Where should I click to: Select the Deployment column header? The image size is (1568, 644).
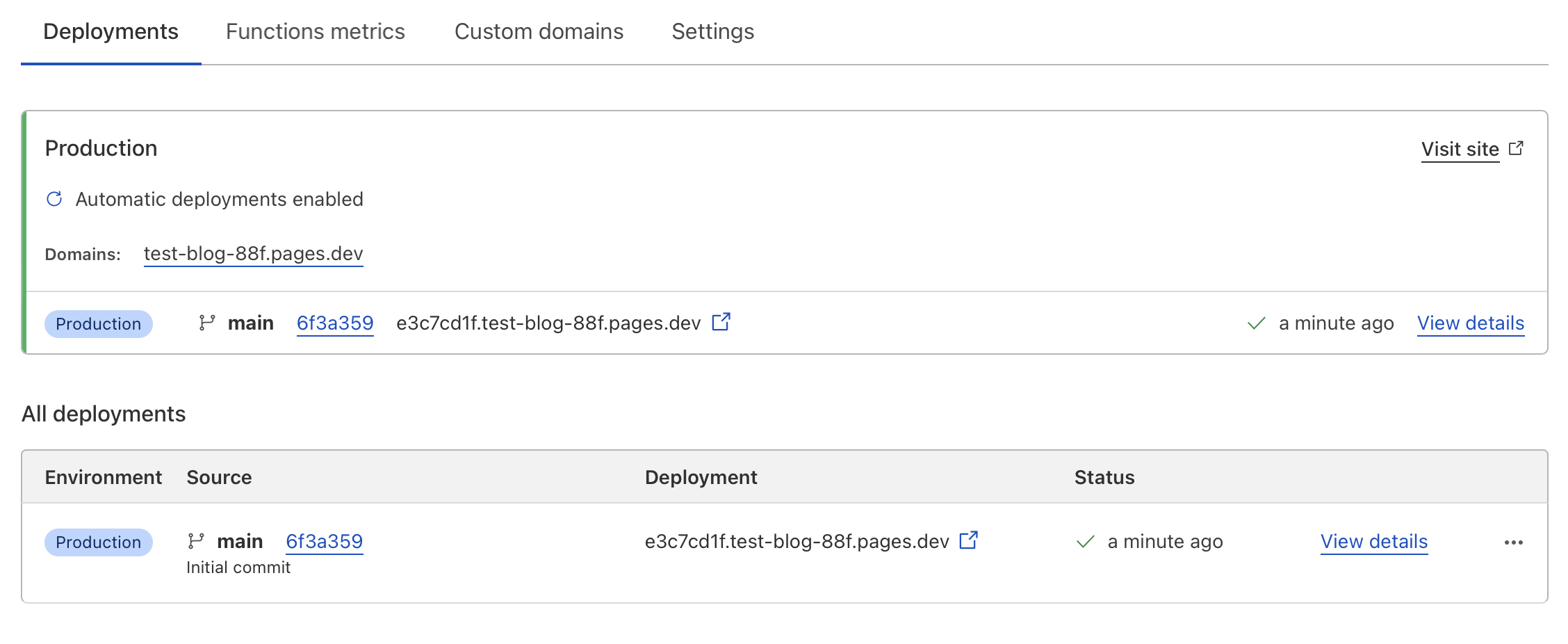tap(701, 477)
